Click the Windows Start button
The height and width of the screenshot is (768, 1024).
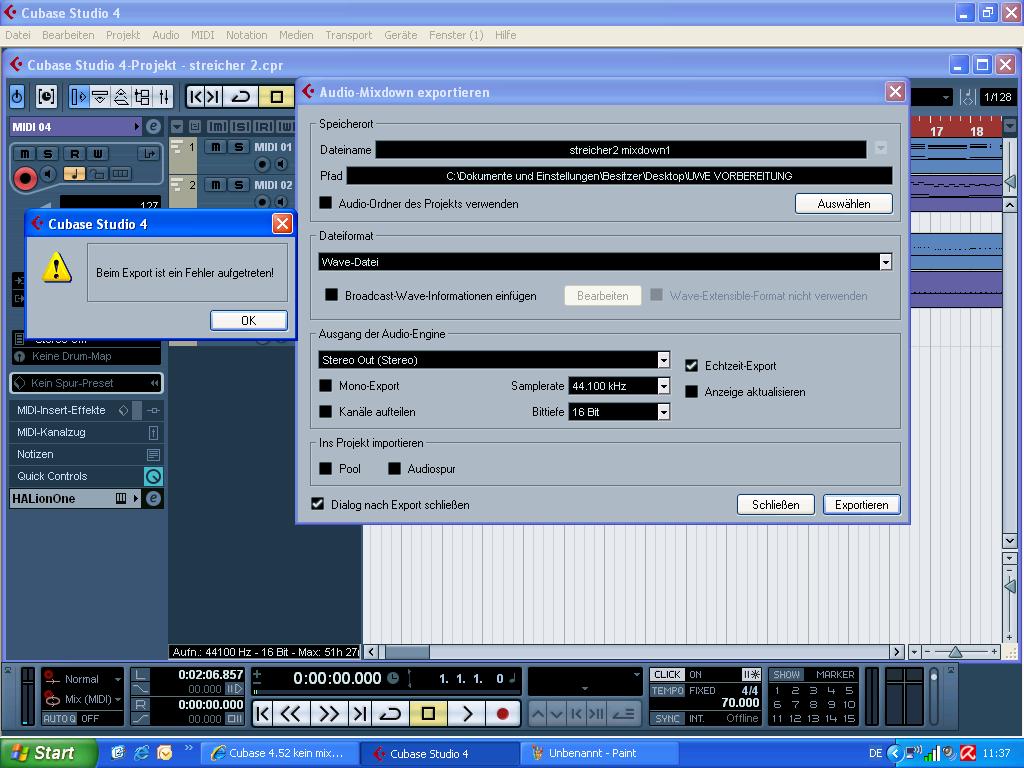pyautogui.click(x=48, y=753)
